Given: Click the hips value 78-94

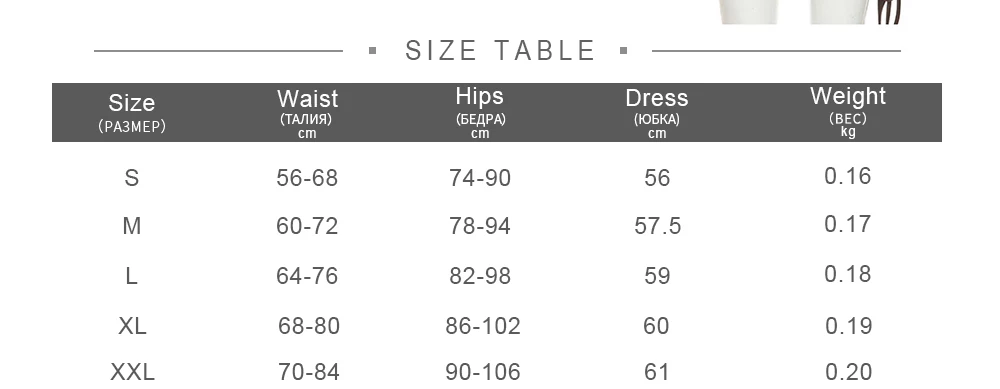Looking at the screenshot, I should click(480, 226).
